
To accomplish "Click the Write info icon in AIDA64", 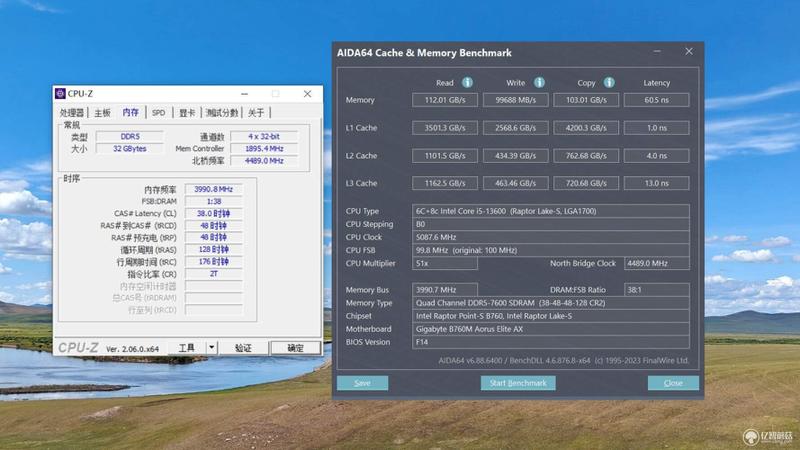I will (539, 82).
